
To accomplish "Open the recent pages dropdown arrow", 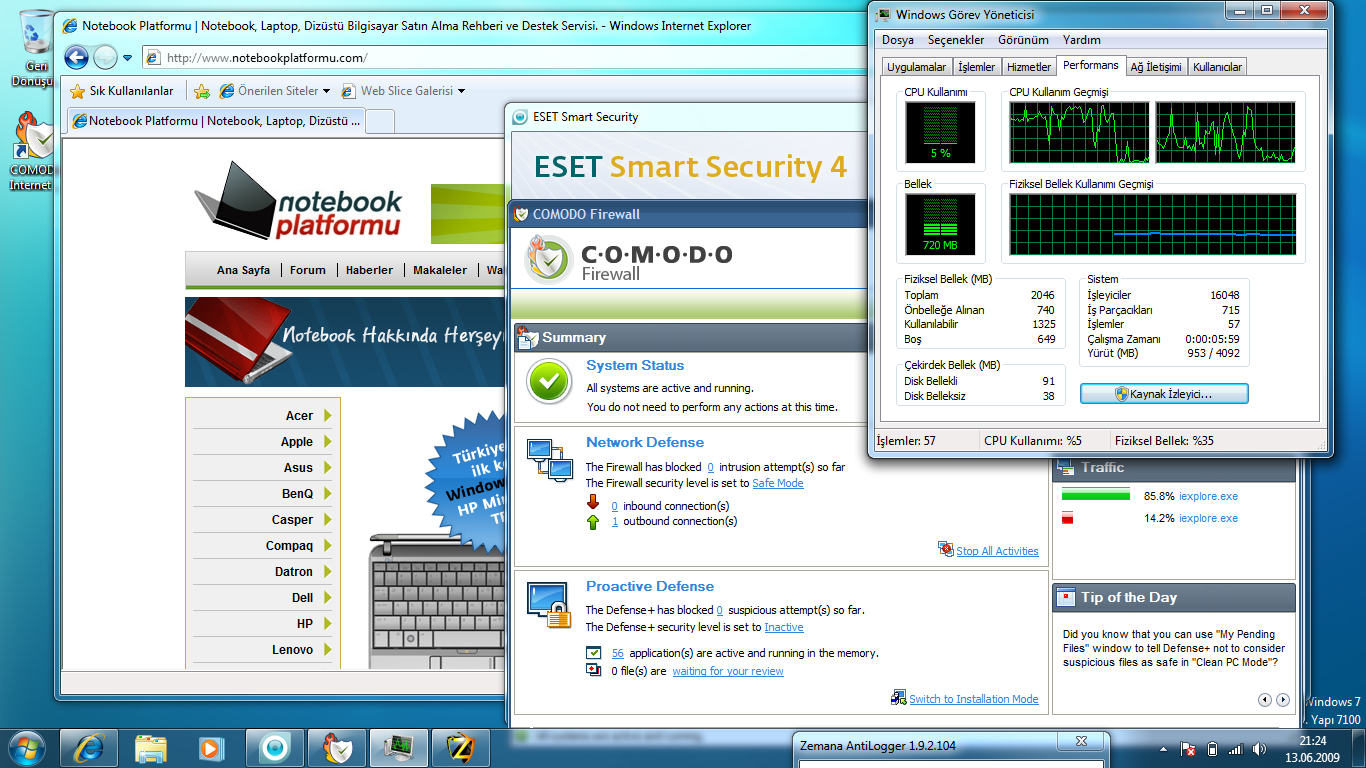I will (x=127, y=58).
